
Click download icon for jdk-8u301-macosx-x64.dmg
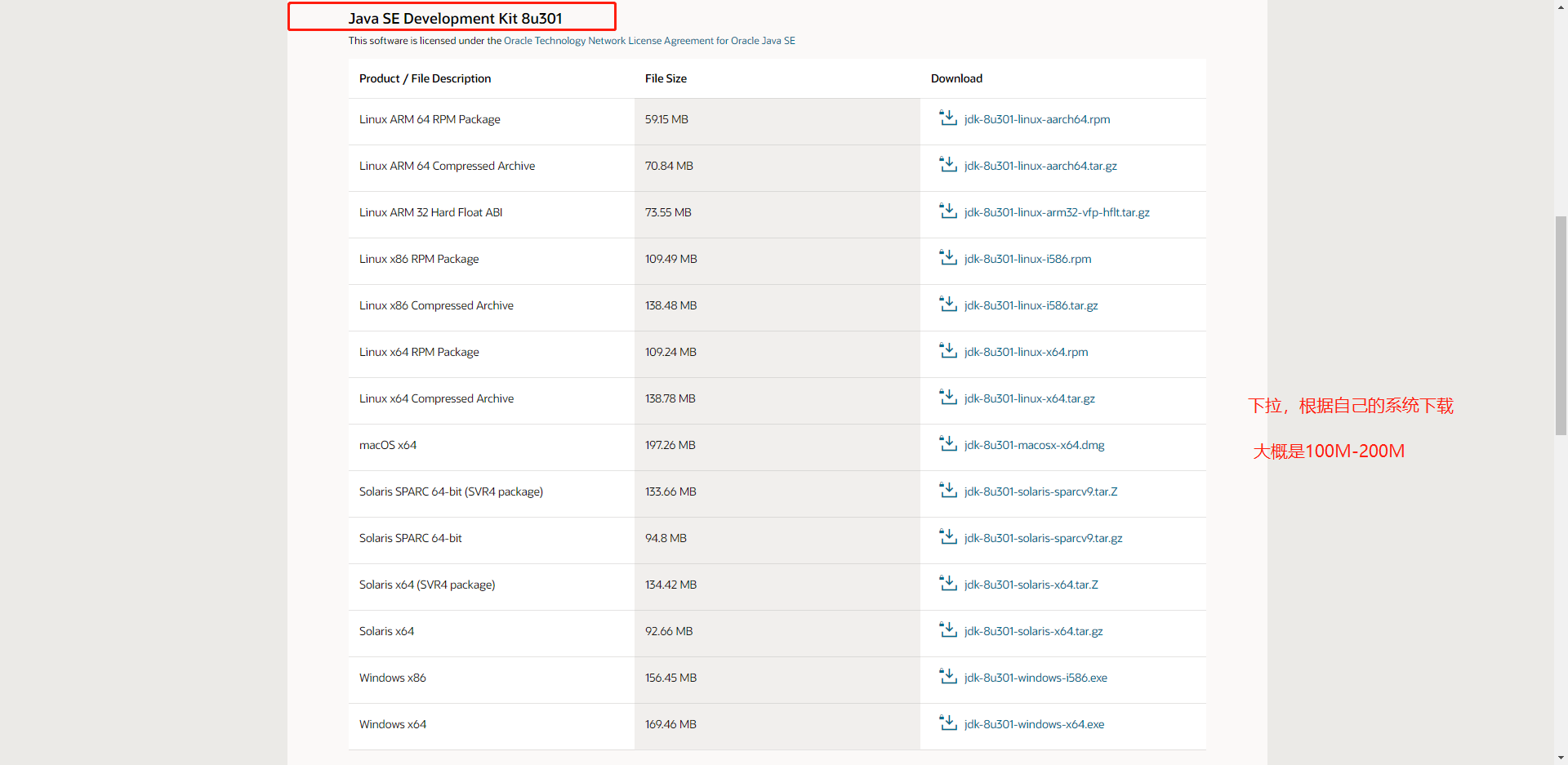948,444
